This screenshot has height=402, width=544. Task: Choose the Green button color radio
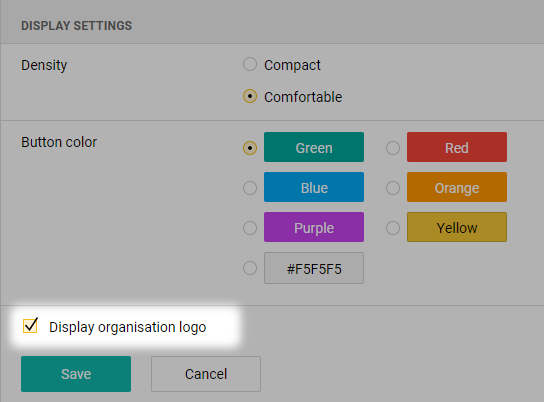click(250, 148)
